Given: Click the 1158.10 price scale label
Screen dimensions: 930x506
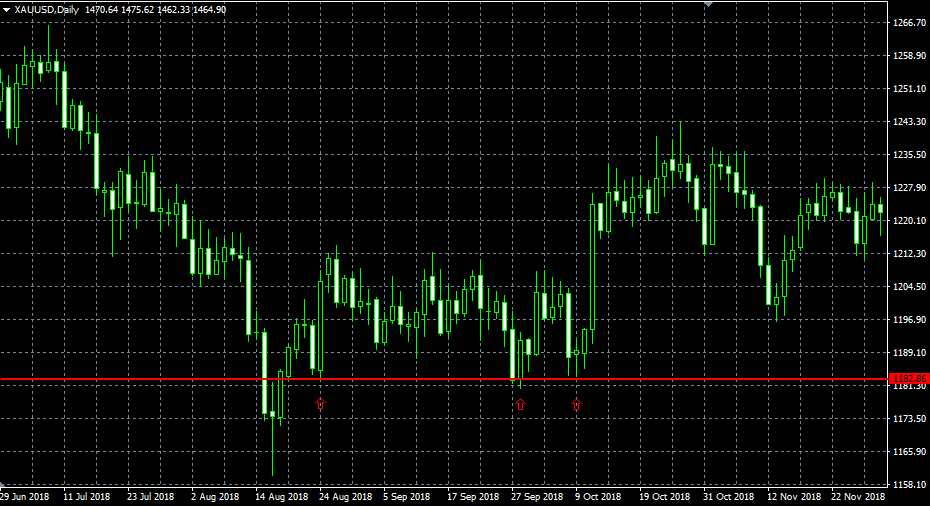Looking at the screenshot, I should tap(909, 485).
